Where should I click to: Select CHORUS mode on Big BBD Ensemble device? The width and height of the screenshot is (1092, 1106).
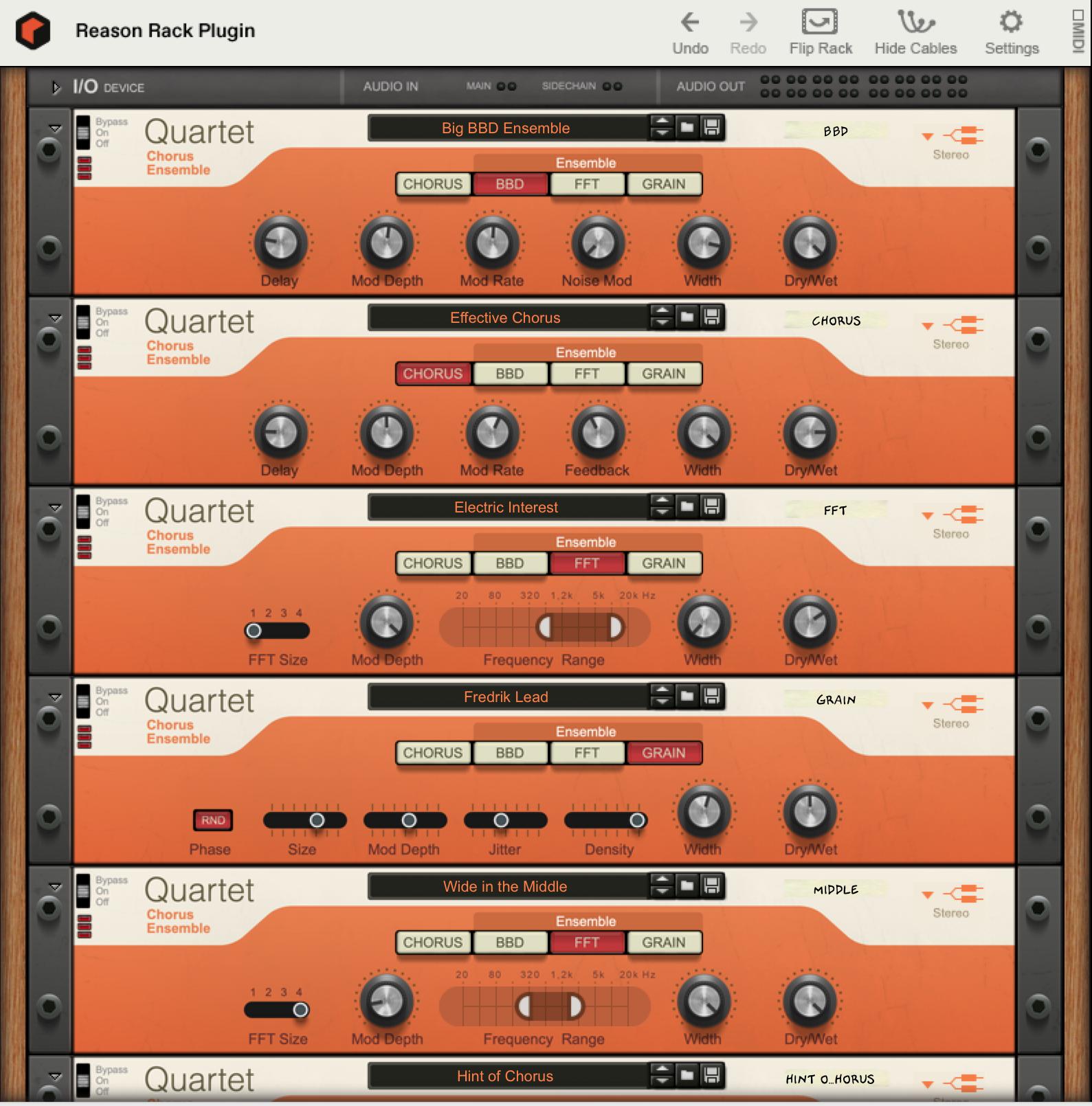pos(433,184)
